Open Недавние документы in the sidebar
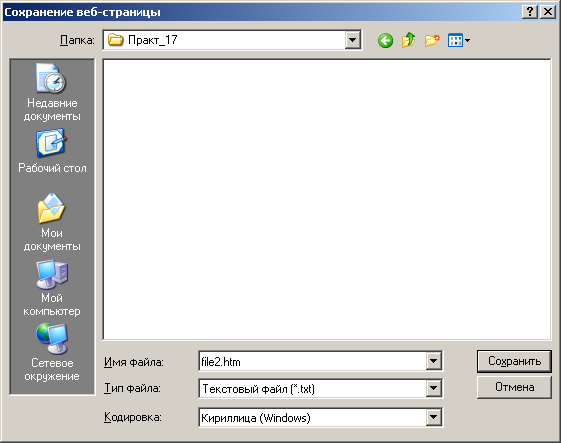Screen dimensions: 561x443 52,93
